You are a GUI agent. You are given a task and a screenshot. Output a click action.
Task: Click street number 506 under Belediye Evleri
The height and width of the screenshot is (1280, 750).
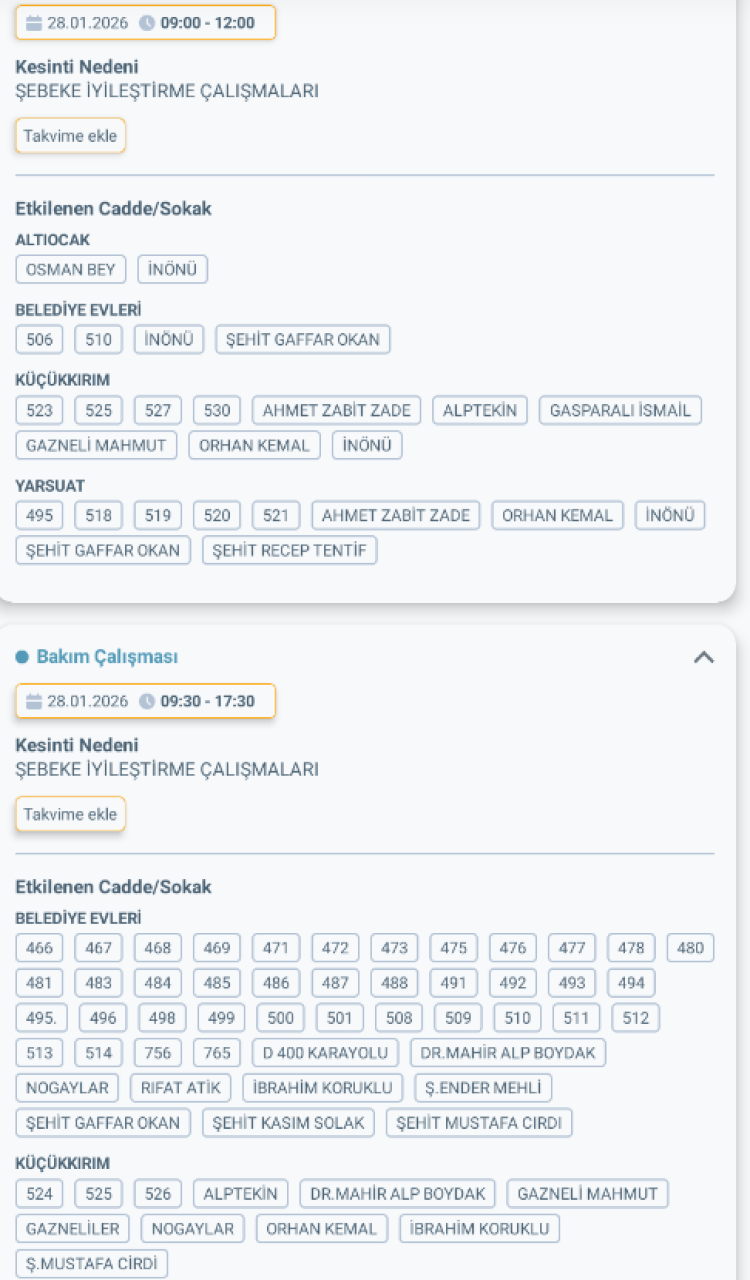(39, 340)
